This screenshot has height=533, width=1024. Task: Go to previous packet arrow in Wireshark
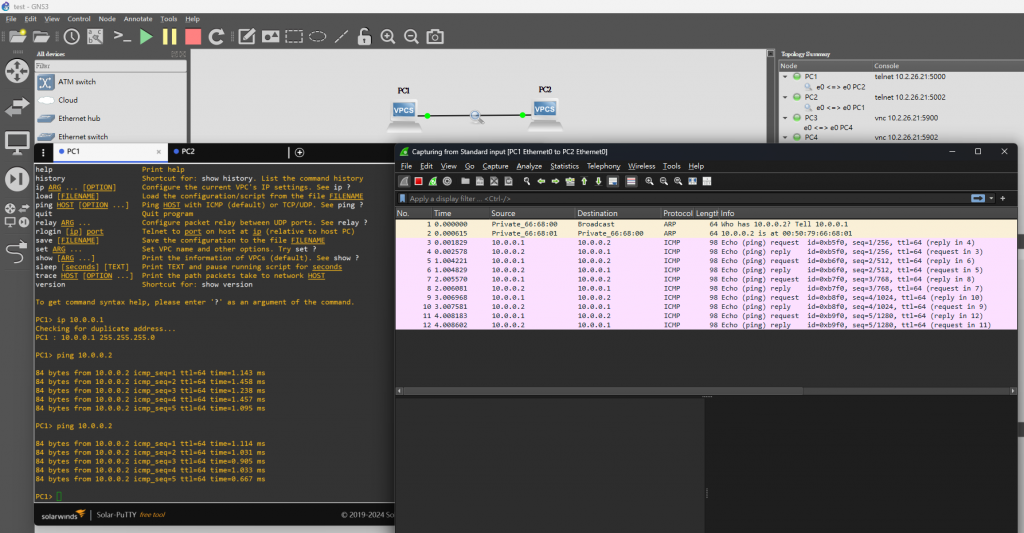pos(541,182)
